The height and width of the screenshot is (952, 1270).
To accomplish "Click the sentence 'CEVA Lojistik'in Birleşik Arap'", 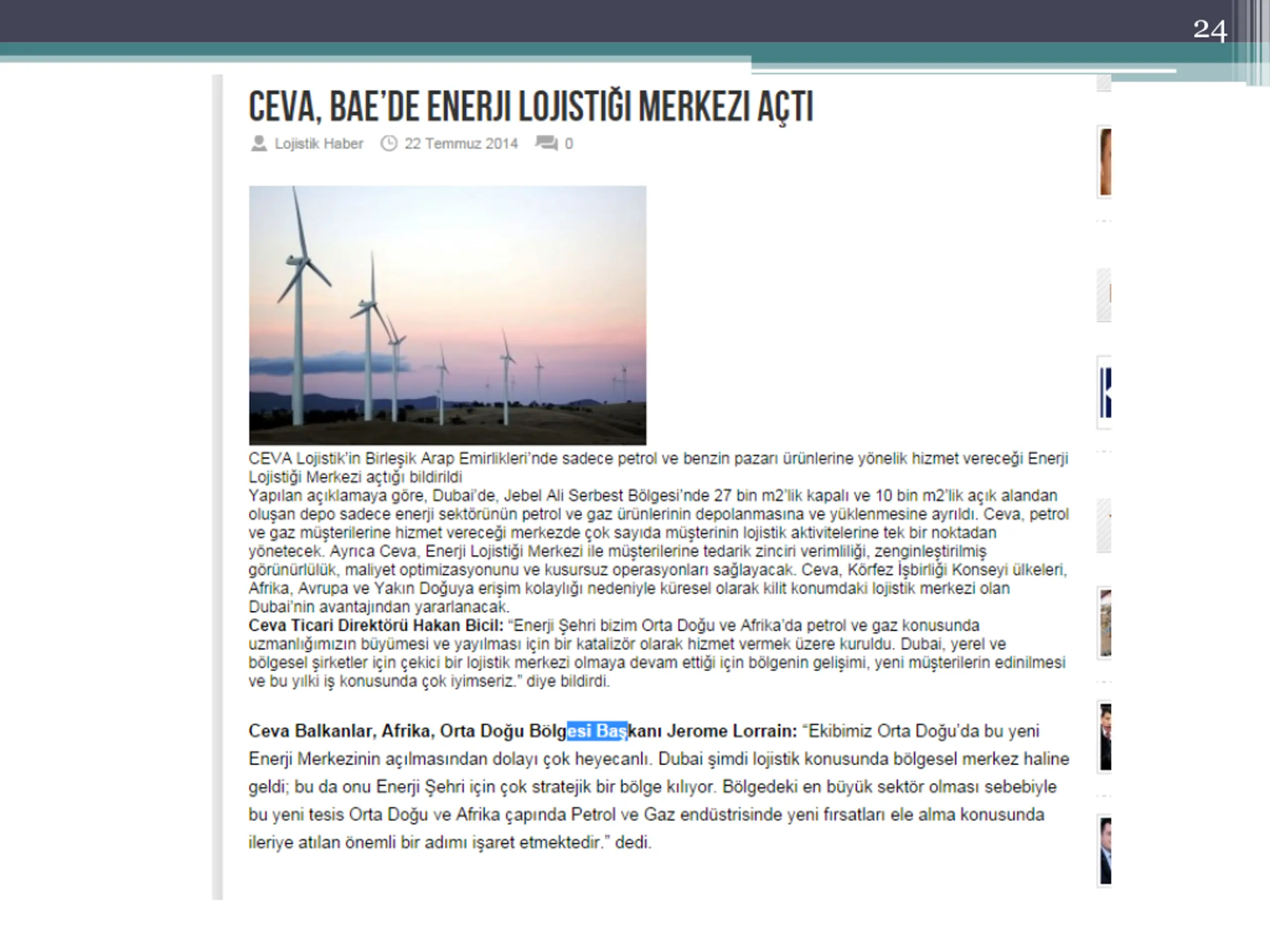I will point(658,468).
